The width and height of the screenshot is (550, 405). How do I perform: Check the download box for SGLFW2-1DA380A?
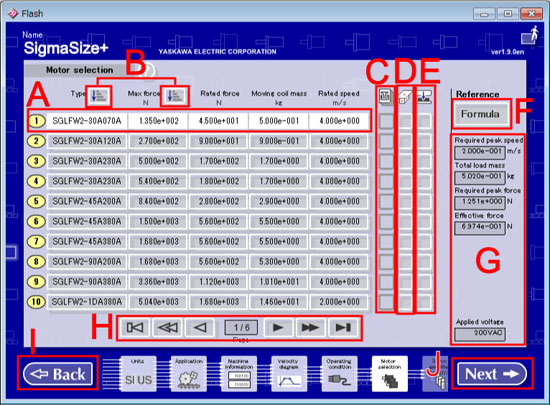tap(424, 302)
